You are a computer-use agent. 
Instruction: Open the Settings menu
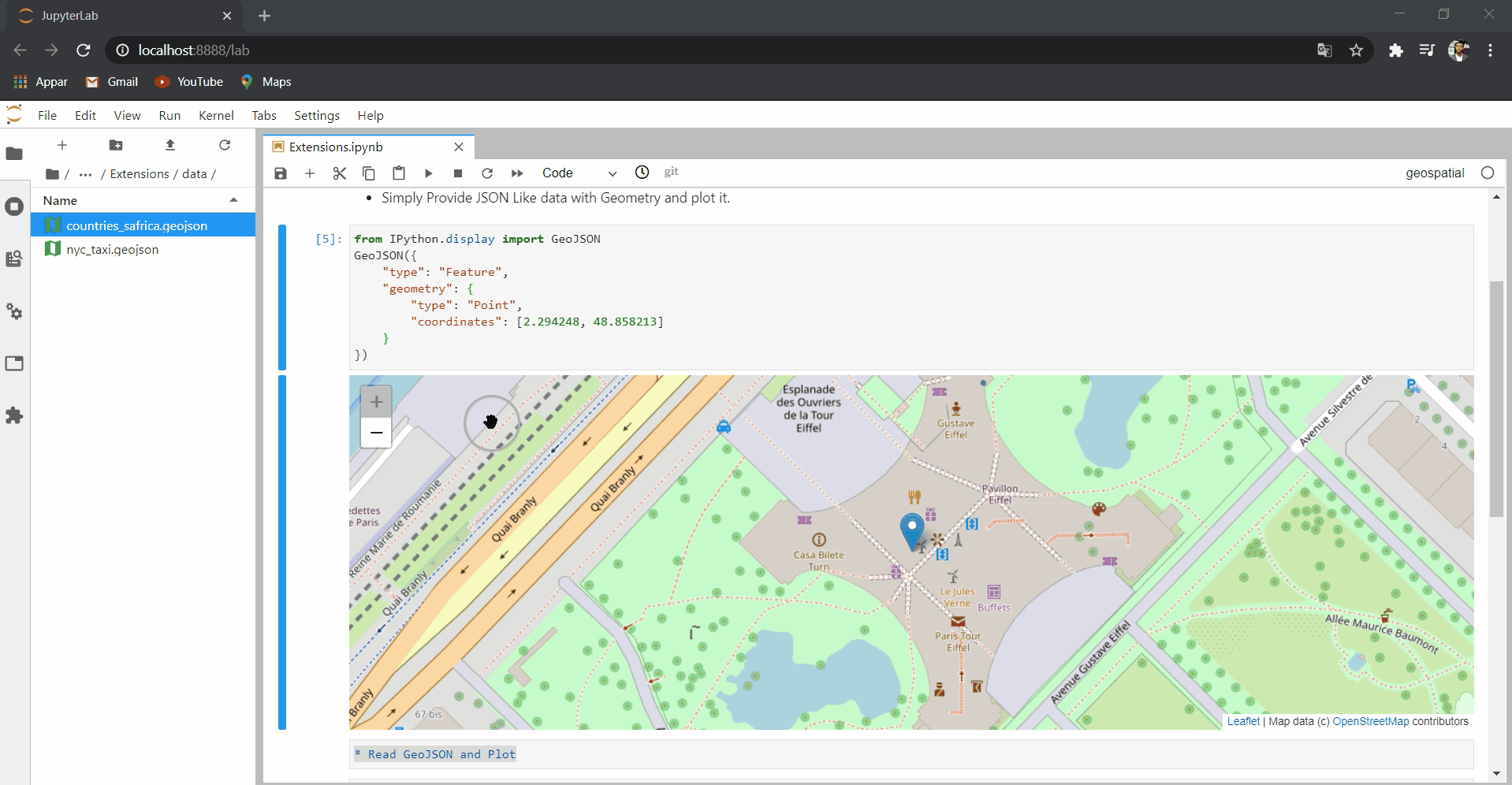click(316, 115)
